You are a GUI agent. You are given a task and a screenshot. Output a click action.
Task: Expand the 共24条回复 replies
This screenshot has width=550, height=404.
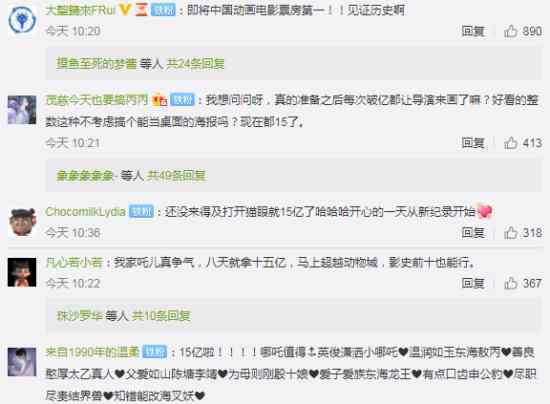click(195, 64)
